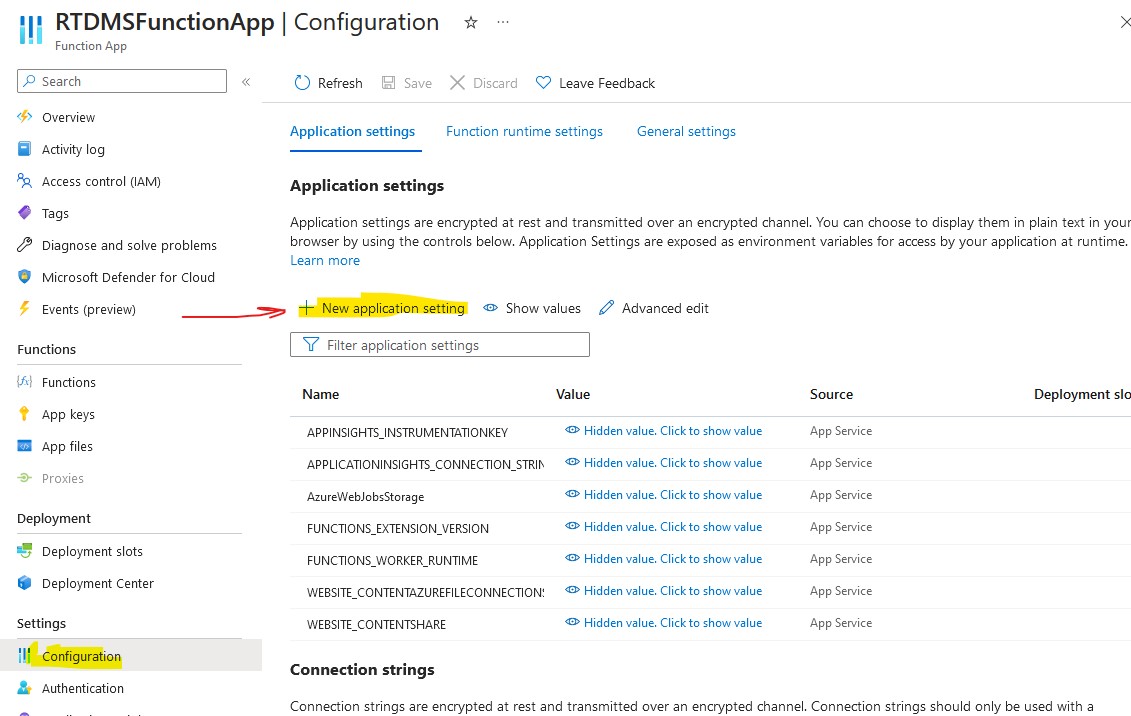Image resolution: width=1131 pixels, height=716 pixels.
Task: Focus the sidebar Search field
Action: click(x=122, y=81)
